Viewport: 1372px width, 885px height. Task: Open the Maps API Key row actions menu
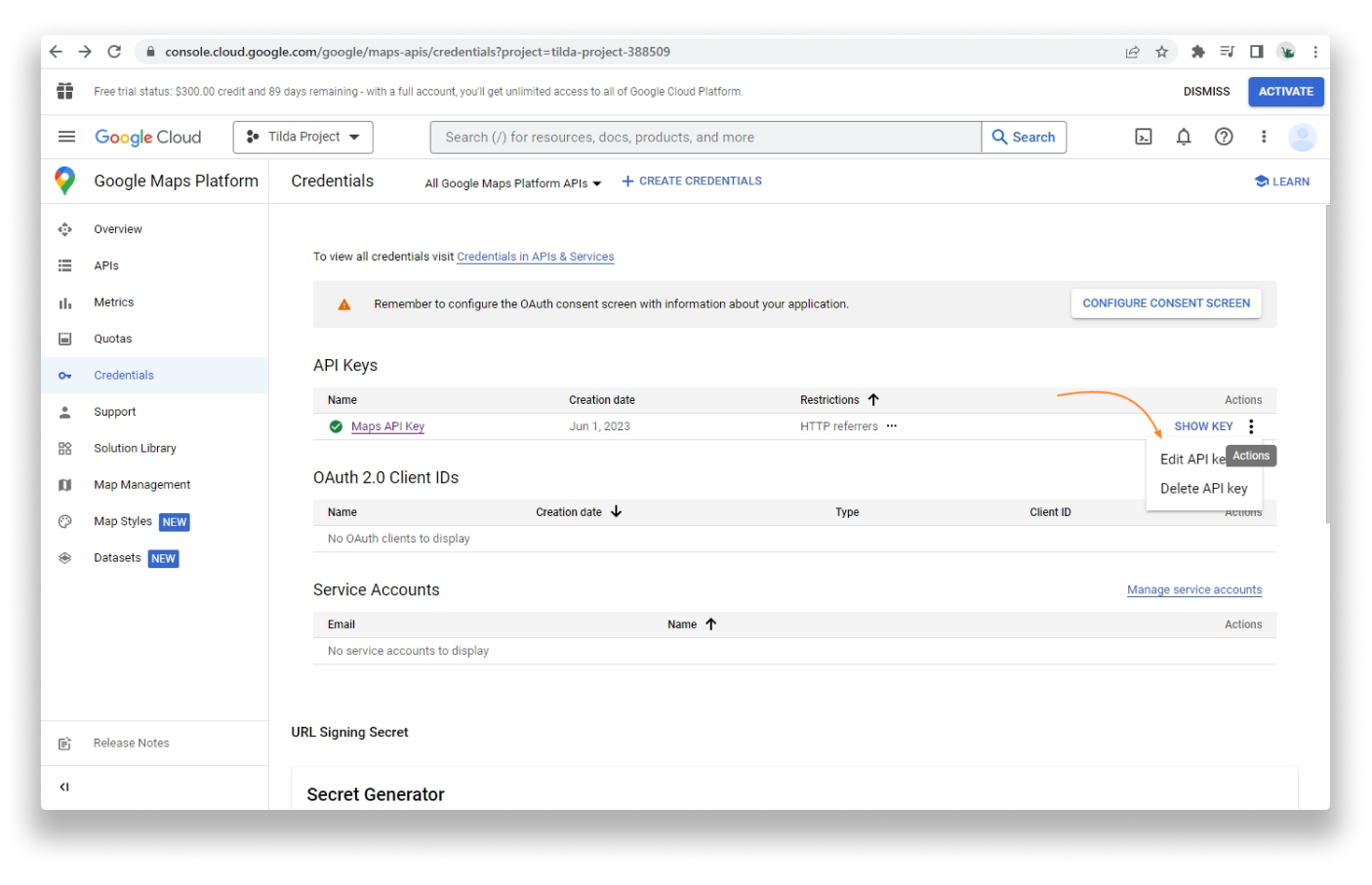(x=1250, y=426)
